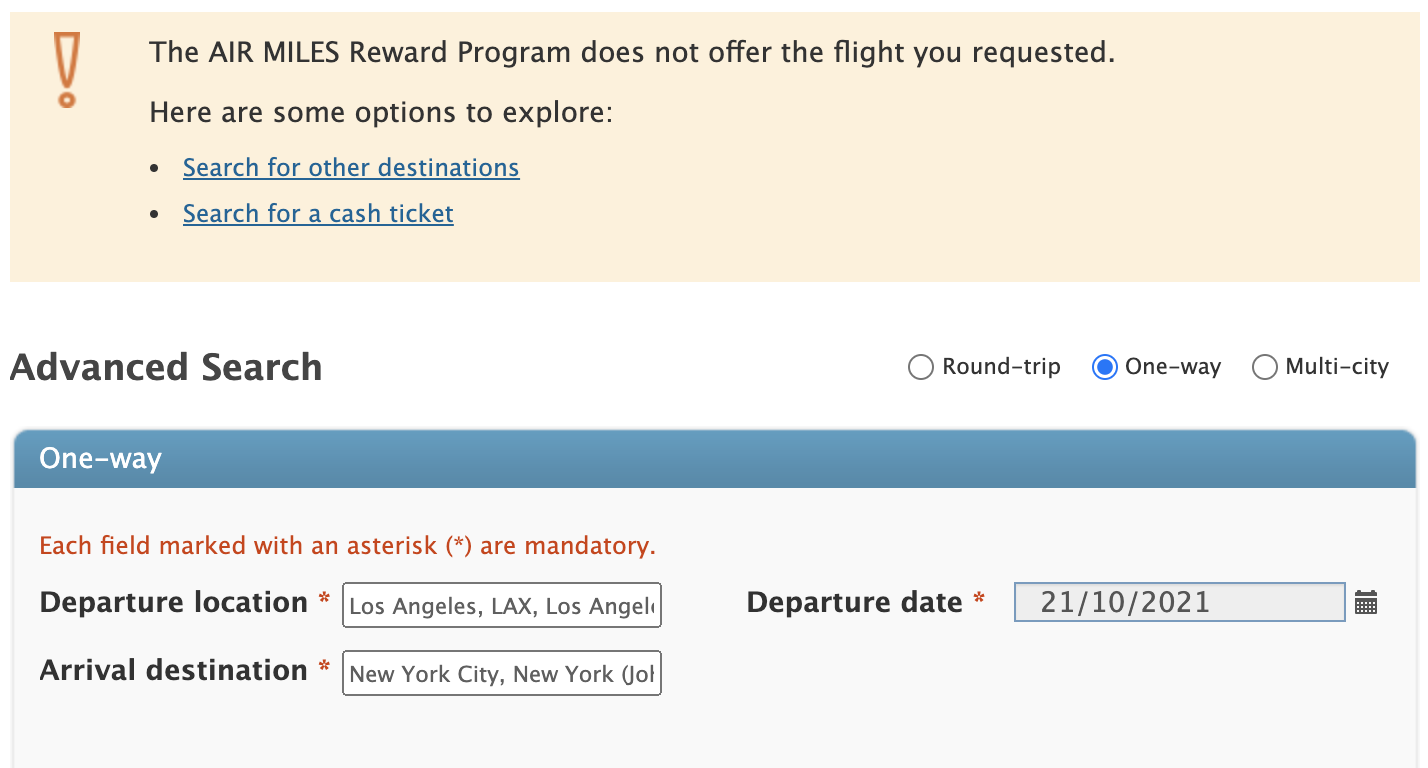Focus the Arrival destination text box
The width and height of the screenshot is (1428, 768).
[501, 673]
